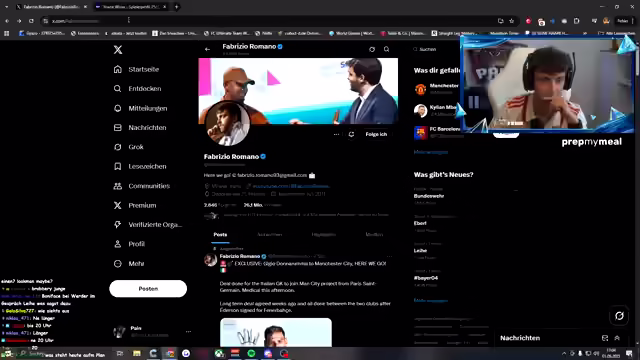Viewport: 640px width, 360px height.
Task: Reload the page
Action: (x=31, y=21)
